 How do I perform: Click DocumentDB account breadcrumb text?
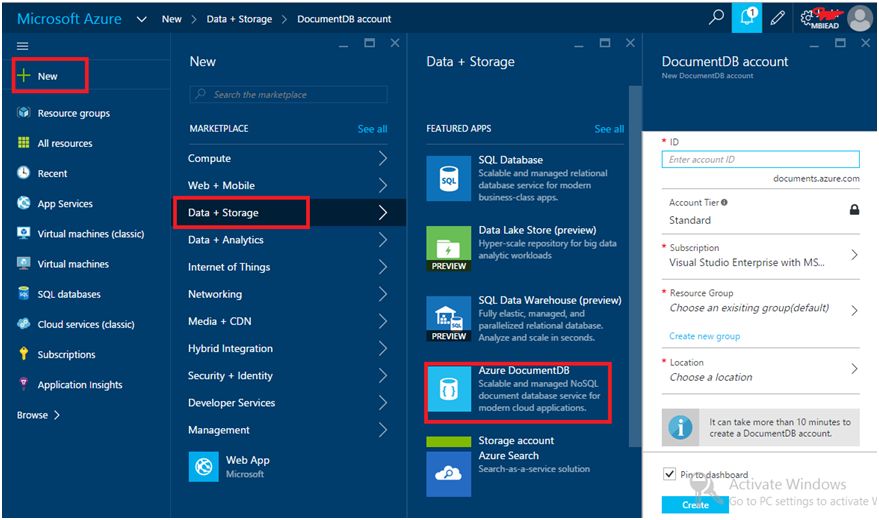tap(344, 18)
